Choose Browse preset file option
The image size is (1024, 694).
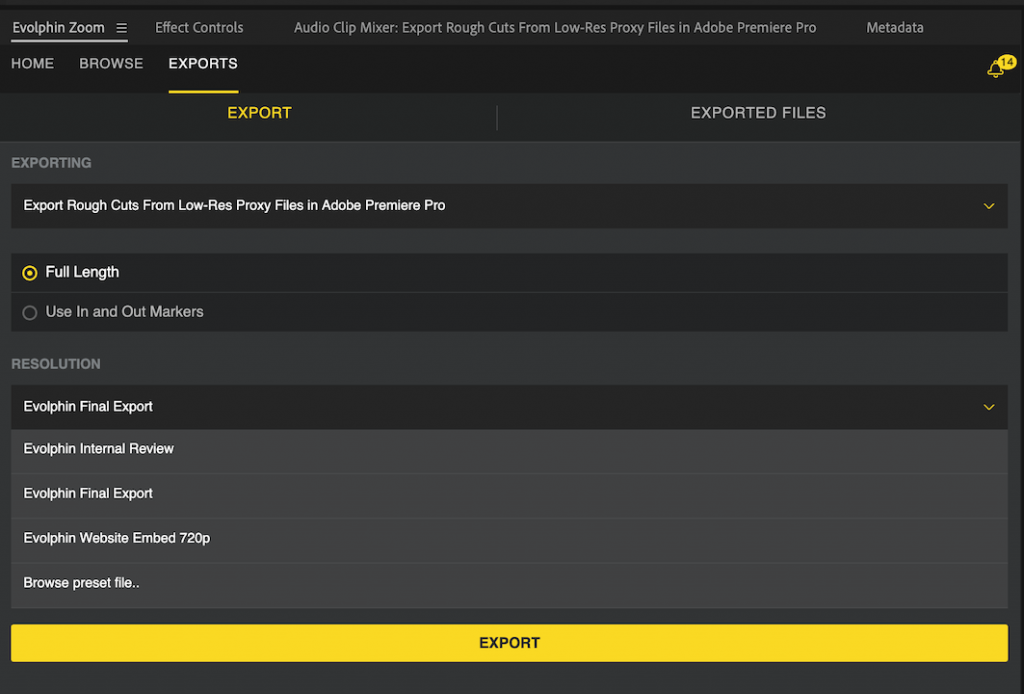[81, 582]
